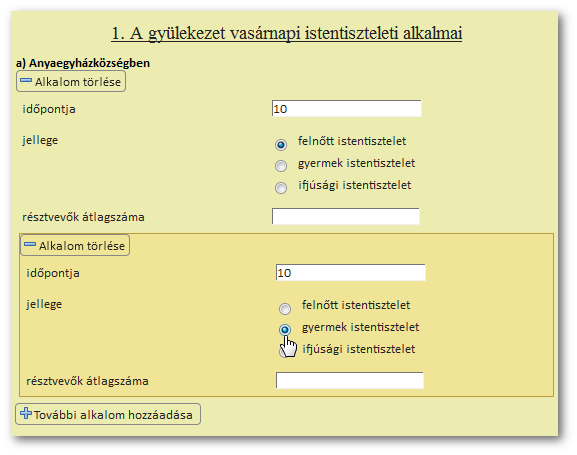Click the minus icon in the first Alkalom törlése button

click(x=26, y=80)
